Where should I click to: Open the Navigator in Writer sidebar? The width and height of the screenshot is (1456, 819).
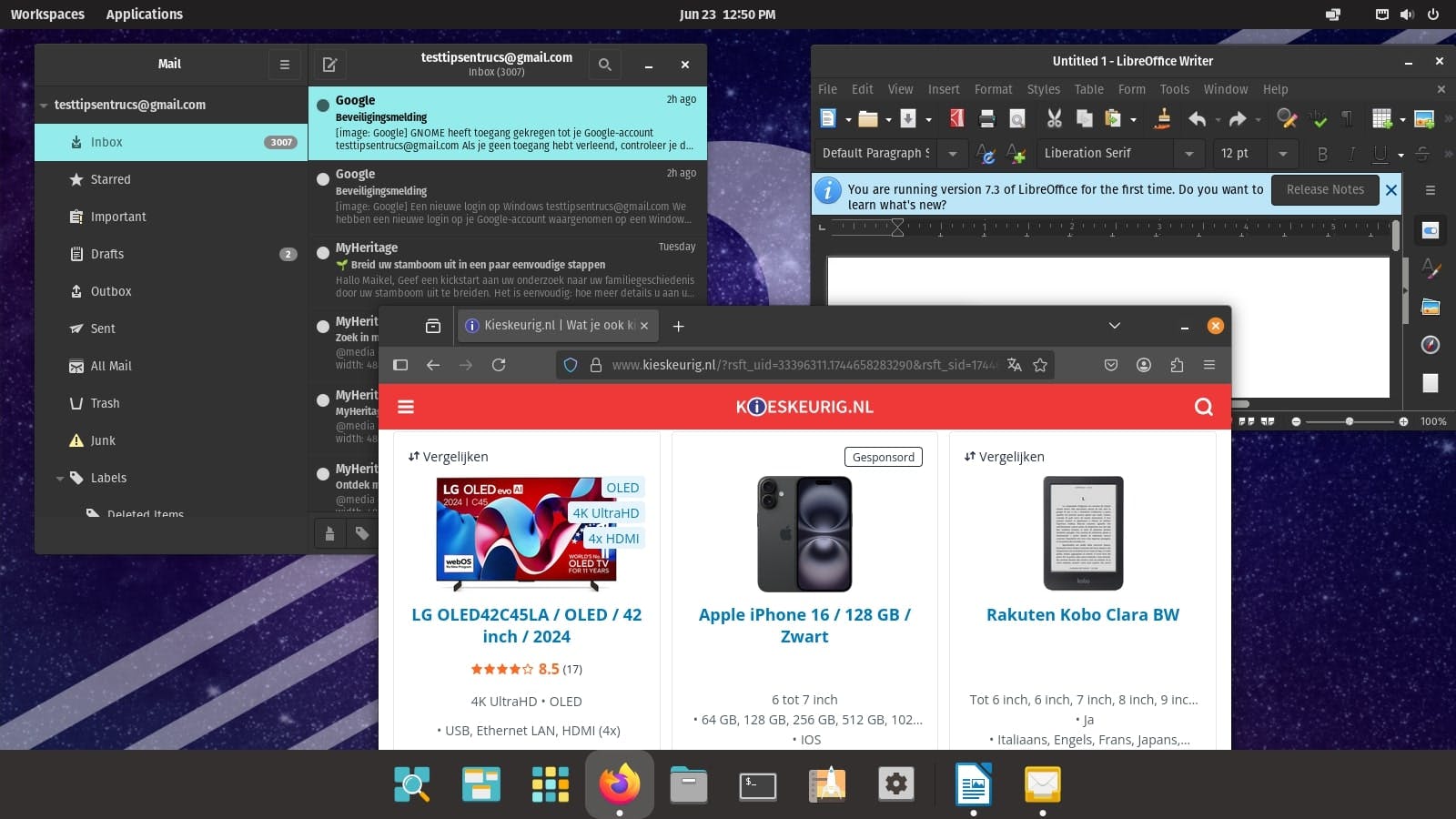point(1431,346)
